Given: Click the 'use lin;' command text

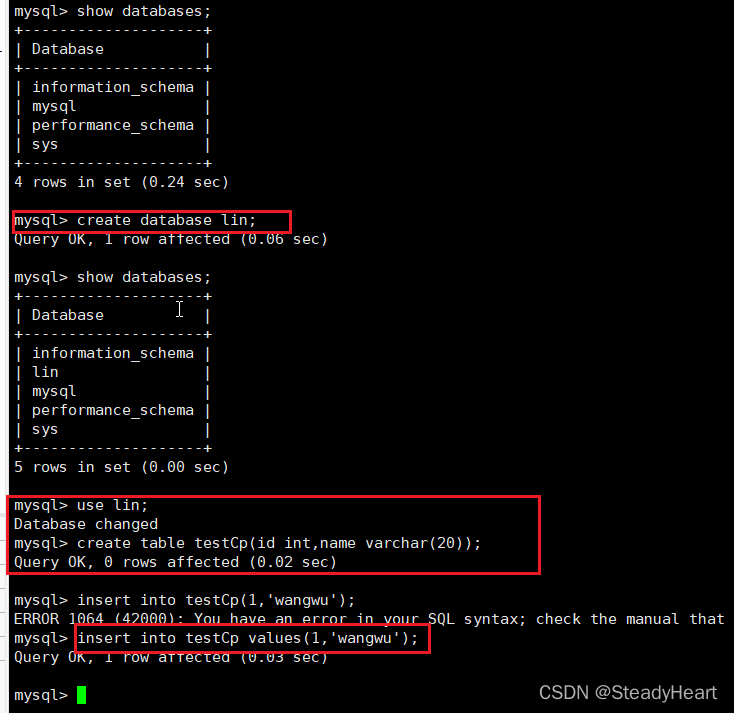Looking at the screenshot, I should (112, 505).
